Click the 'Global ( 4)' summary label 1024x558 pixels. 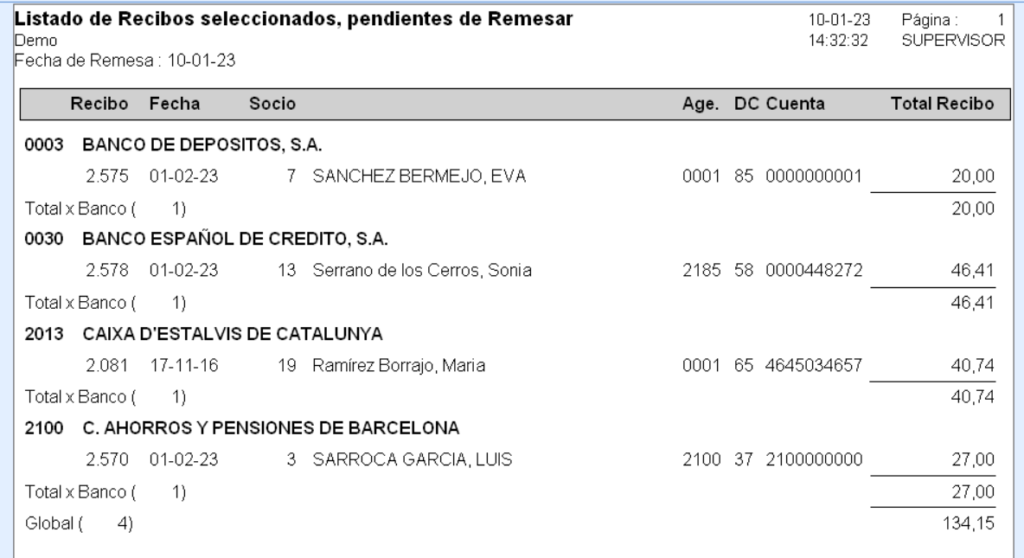(x=78, y=523)
